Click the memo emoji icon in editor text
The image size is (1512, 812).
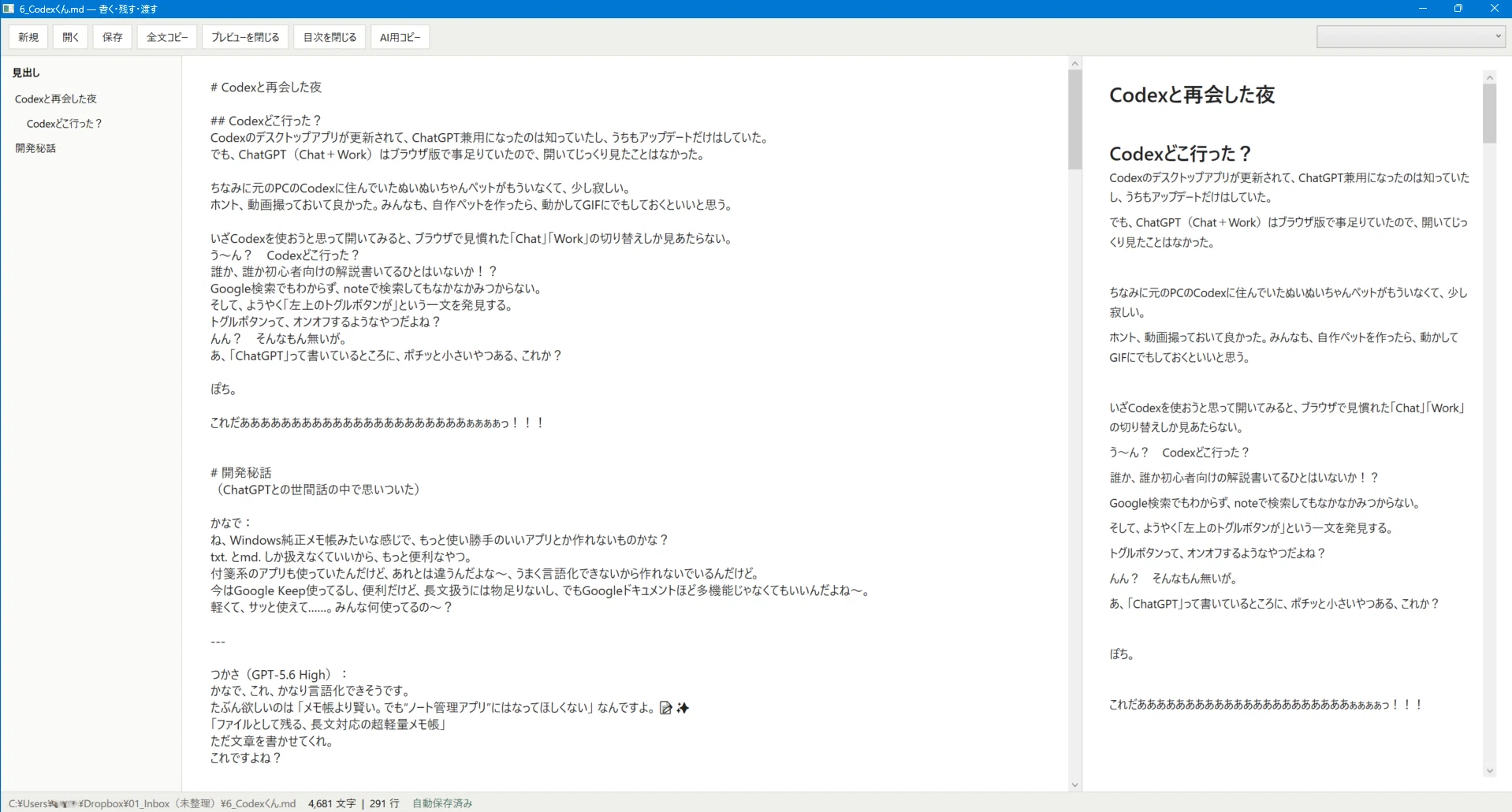pos(666,708)
